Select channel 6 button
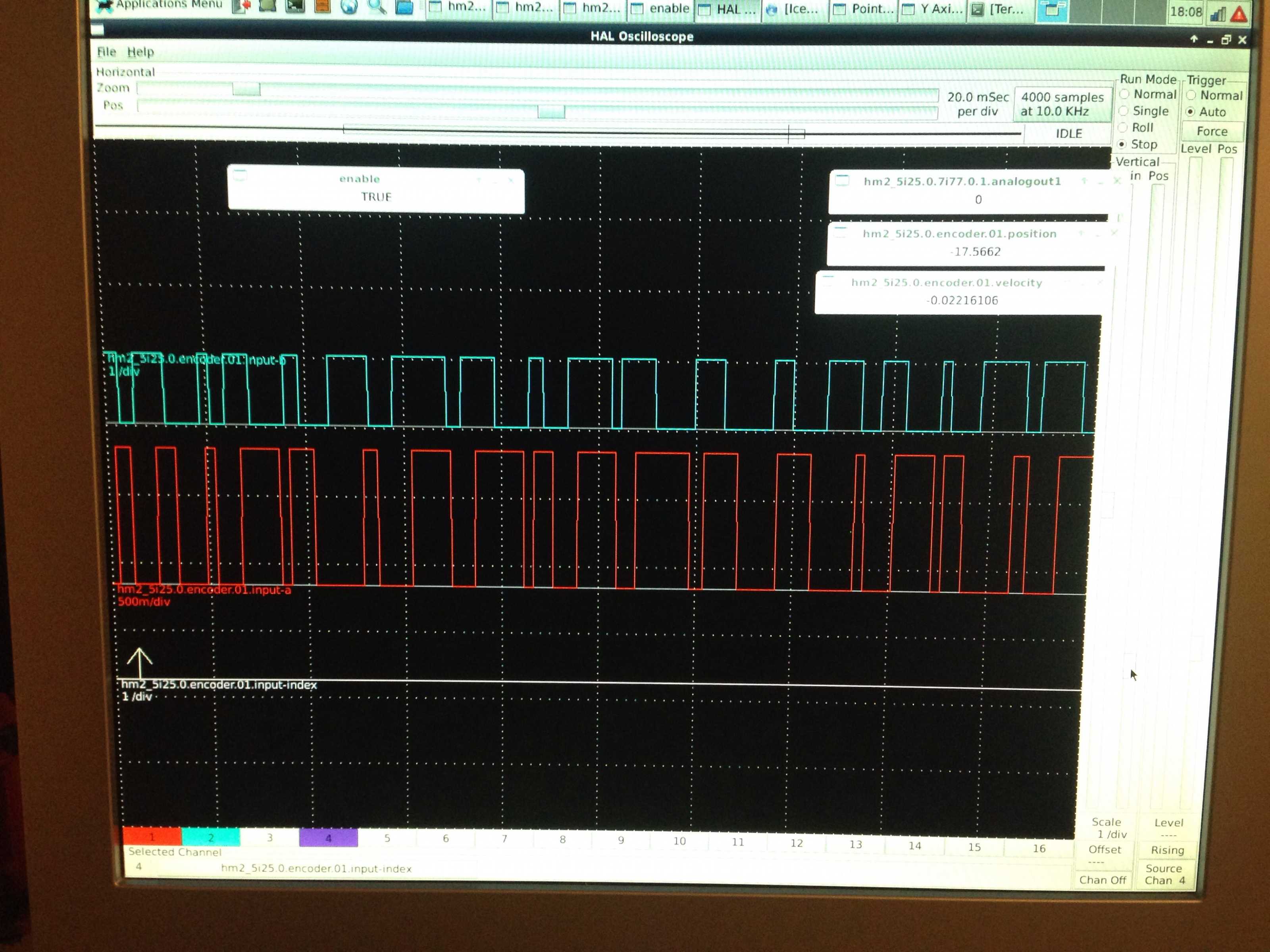This screenshot has width=1270, height=952. 446,839
